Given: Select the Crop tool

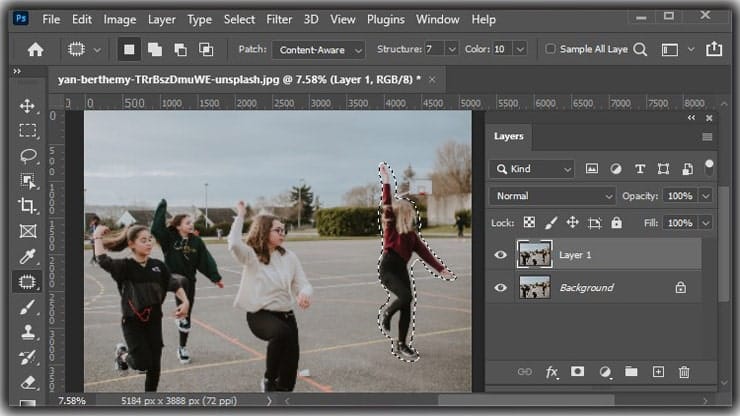Looking at the screenshot, I should 27,206.
